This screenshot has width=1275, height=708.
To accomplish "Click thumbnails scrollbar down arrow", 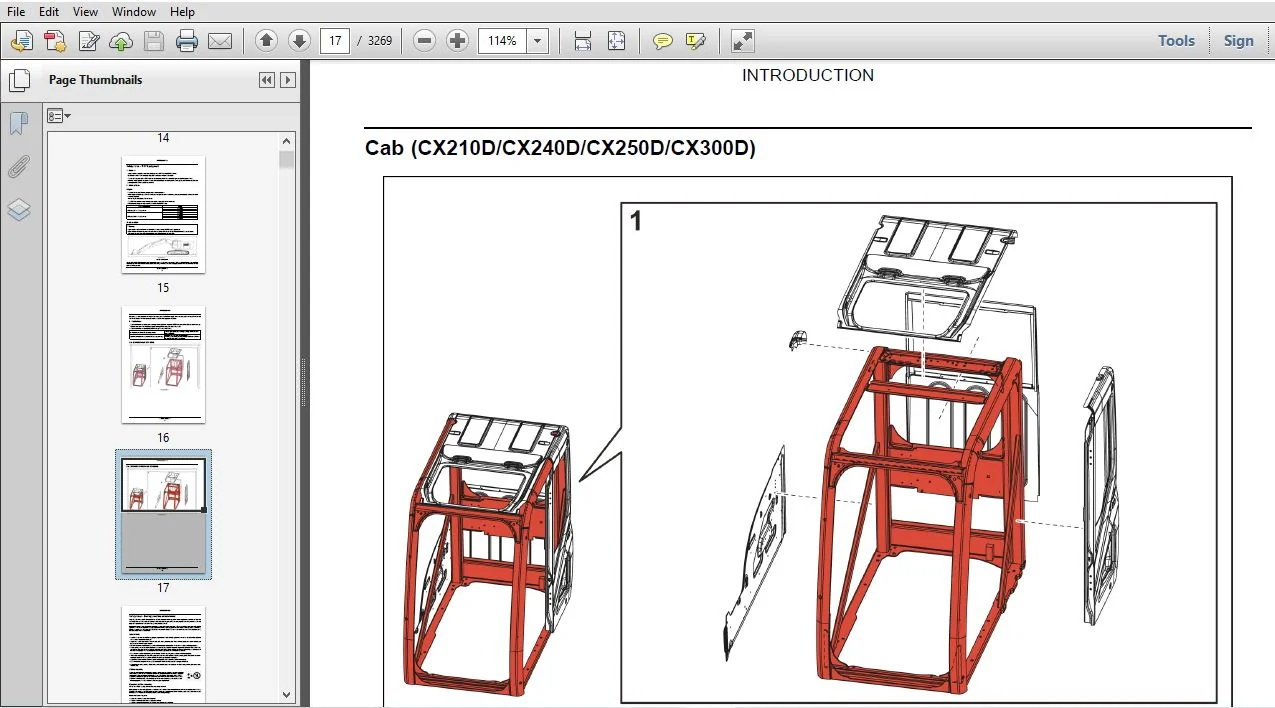I will [287, 695].
